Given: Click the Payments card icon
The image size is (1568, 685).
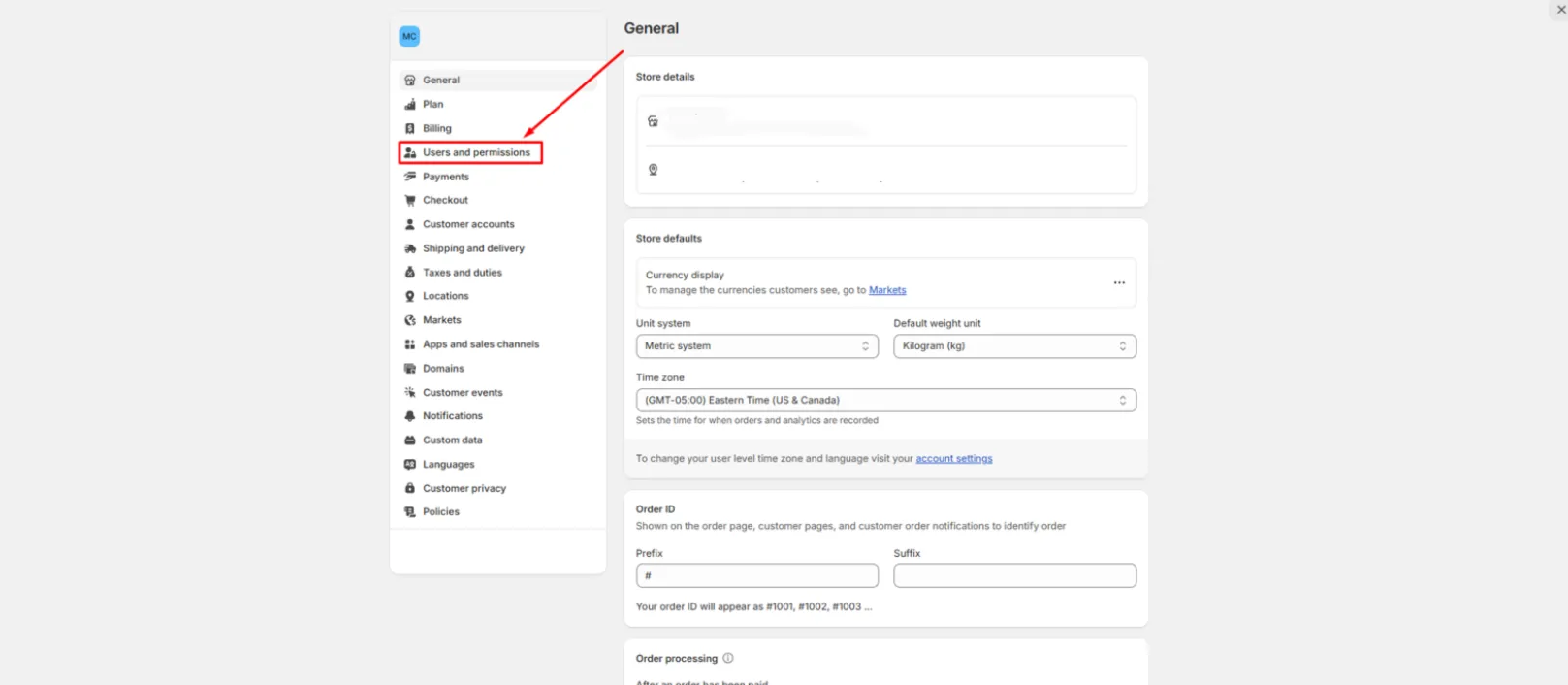Looking at the screenshot, I should 410,177.
